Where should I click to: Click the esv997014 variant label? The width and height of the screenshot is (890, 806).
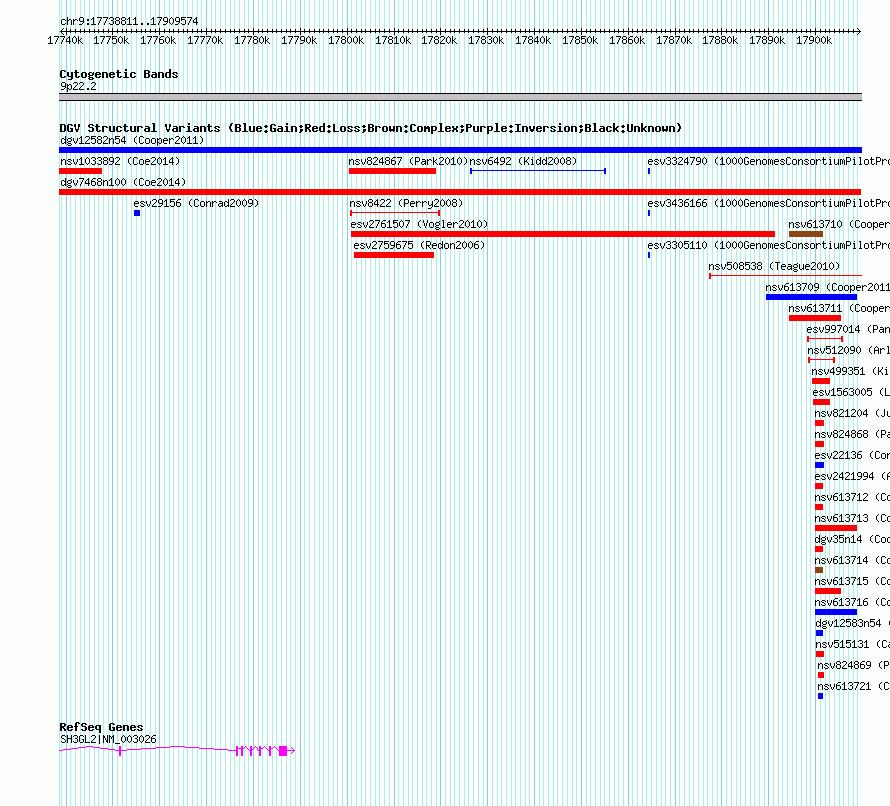pyautogui.click(x=848, y=329)
